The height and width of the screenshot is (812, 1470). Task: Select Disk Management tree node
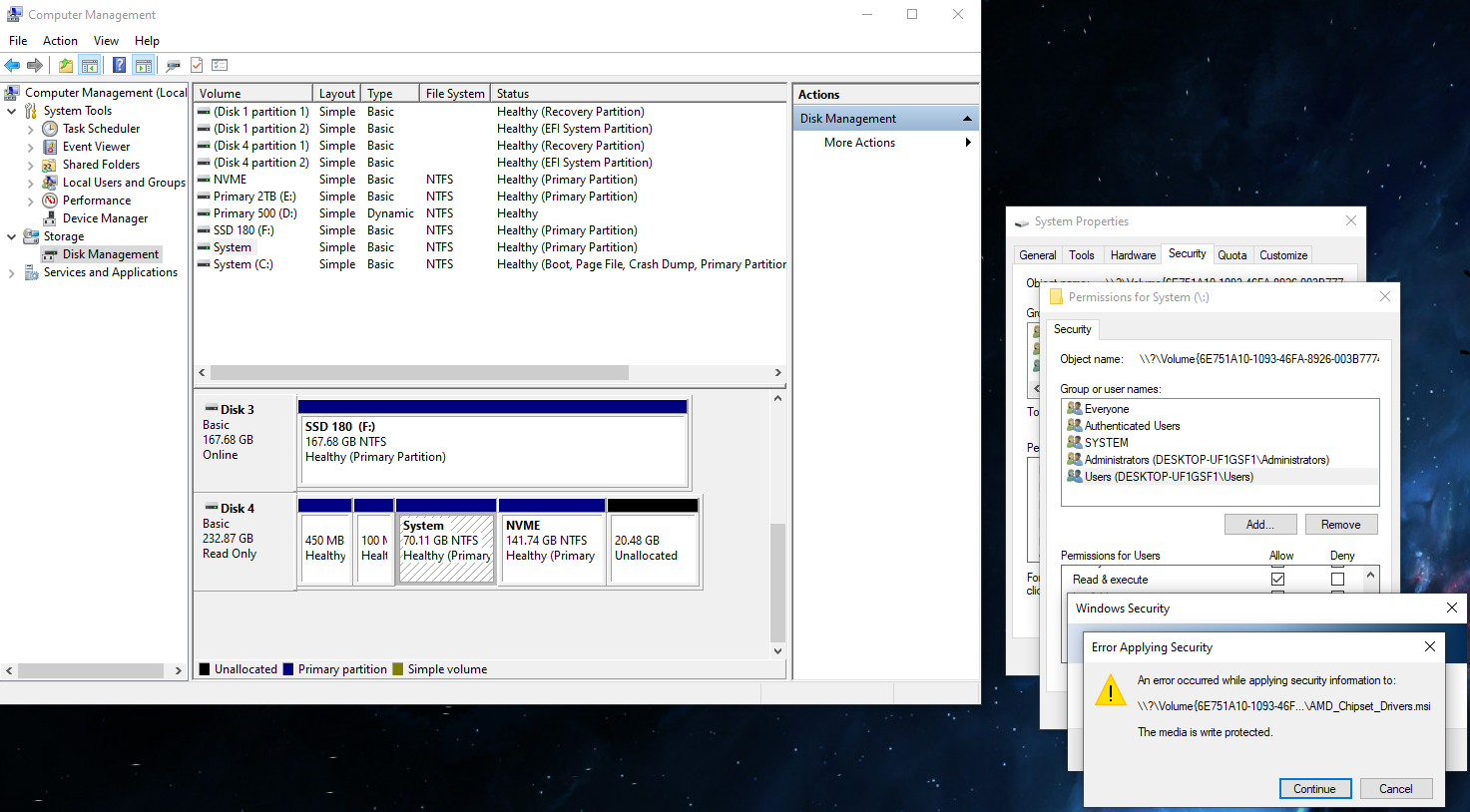pyautogui.click(x=111, y=254)
